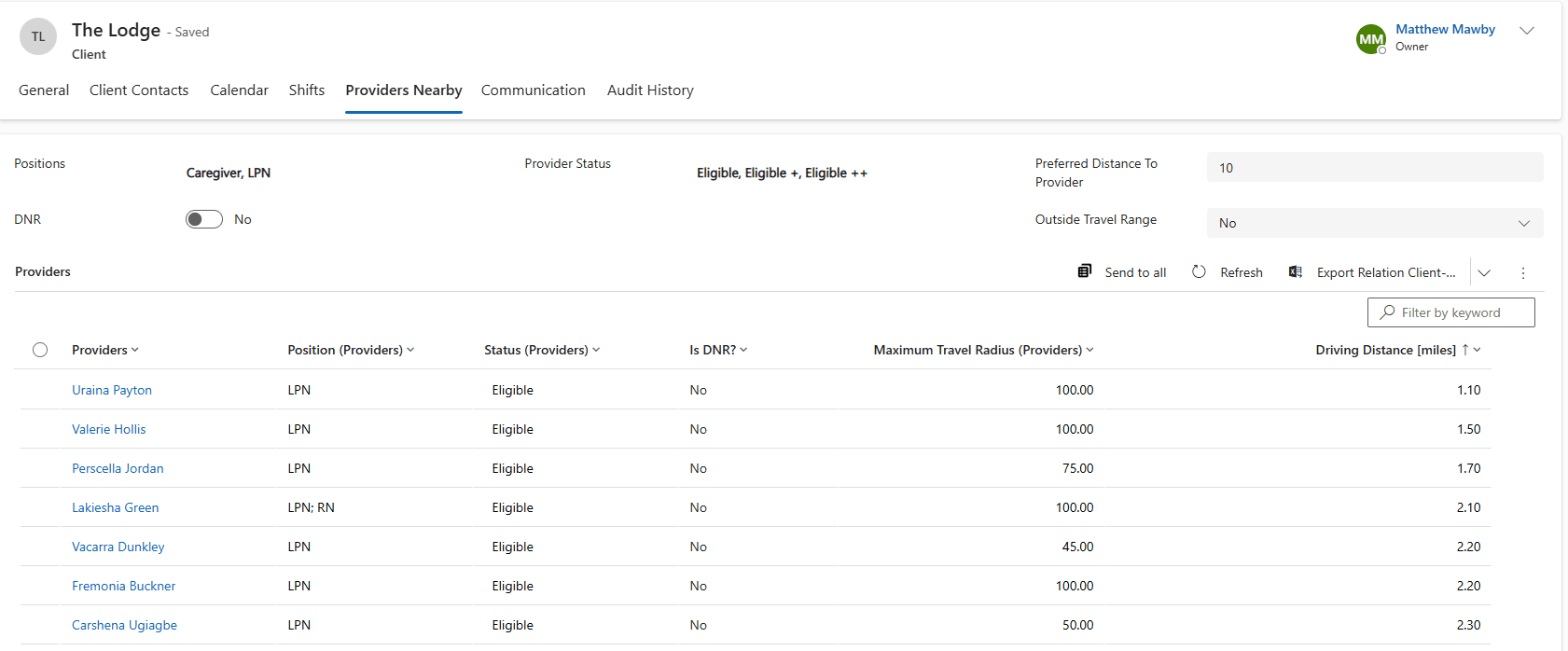The image size is (1568, 651).
Task: Open provider Uraina Payton
Action: pos(112,390)
